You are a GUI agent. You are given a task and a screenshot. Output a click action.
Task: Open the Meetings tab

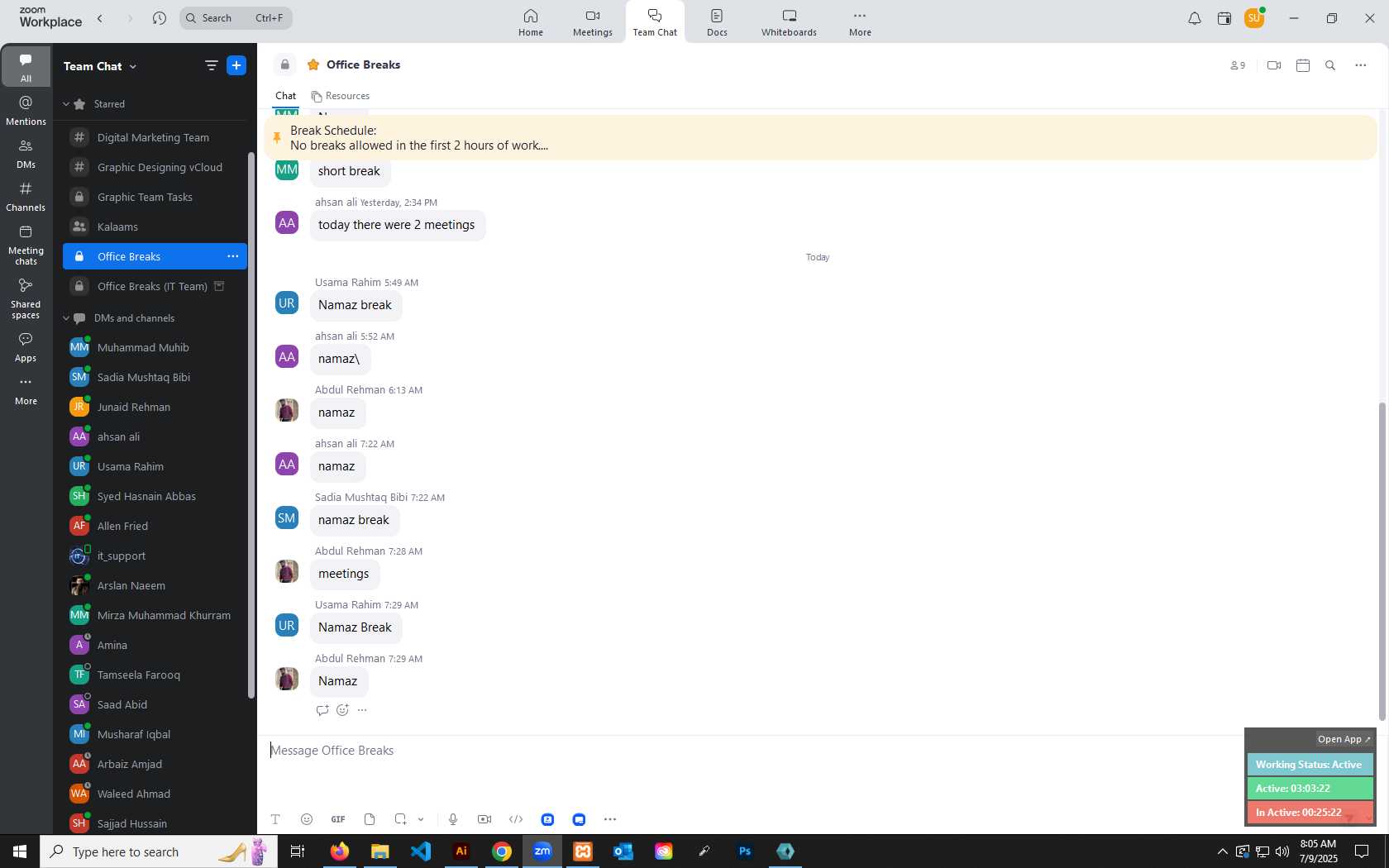[x=592, y=22]
